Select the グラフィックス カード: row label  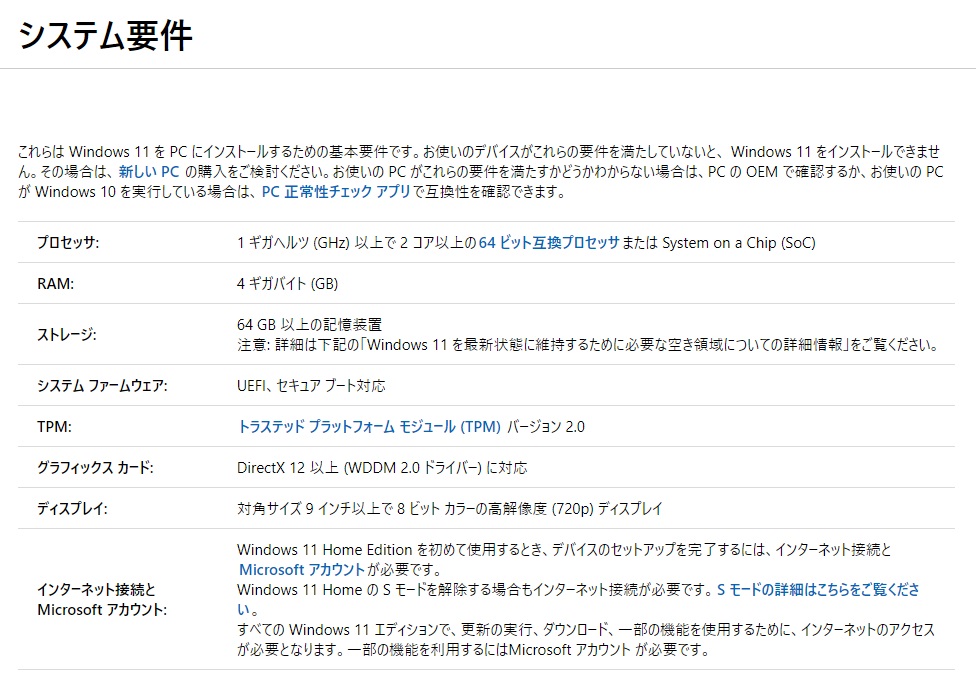click(x=96, y=468)
